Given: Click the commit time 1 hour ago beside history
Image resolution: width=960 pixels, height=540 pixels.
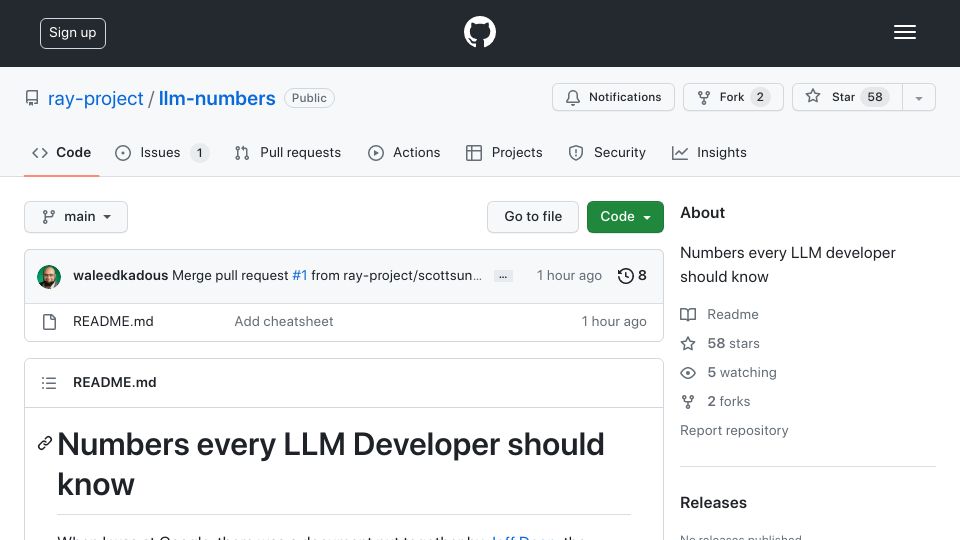Looking at the screenshot, I should coord(569,276).
